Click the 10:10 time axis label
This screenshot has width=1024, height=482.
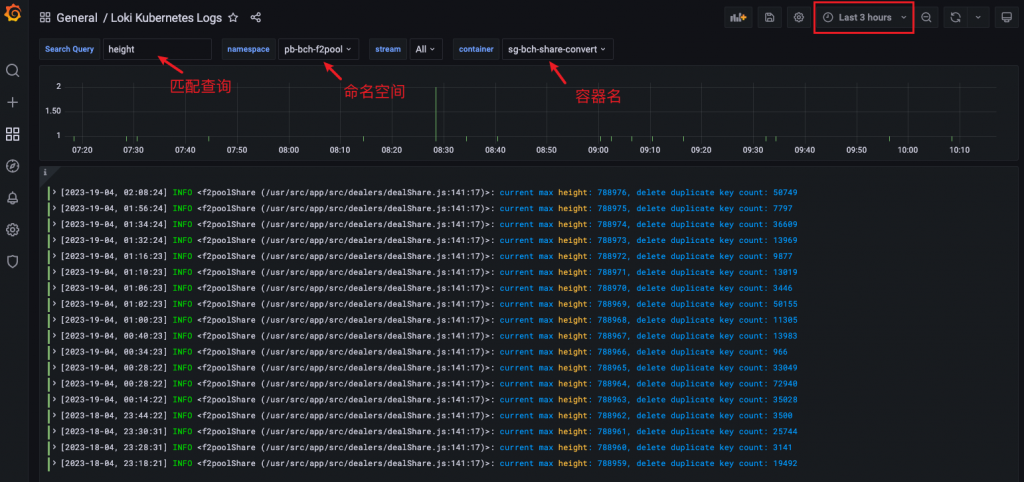[959, 150]
